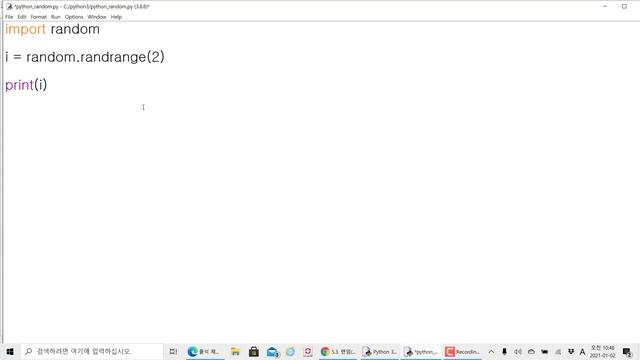640x360 pixels.
Task: Open the File menu
Action: coord(9,17)
